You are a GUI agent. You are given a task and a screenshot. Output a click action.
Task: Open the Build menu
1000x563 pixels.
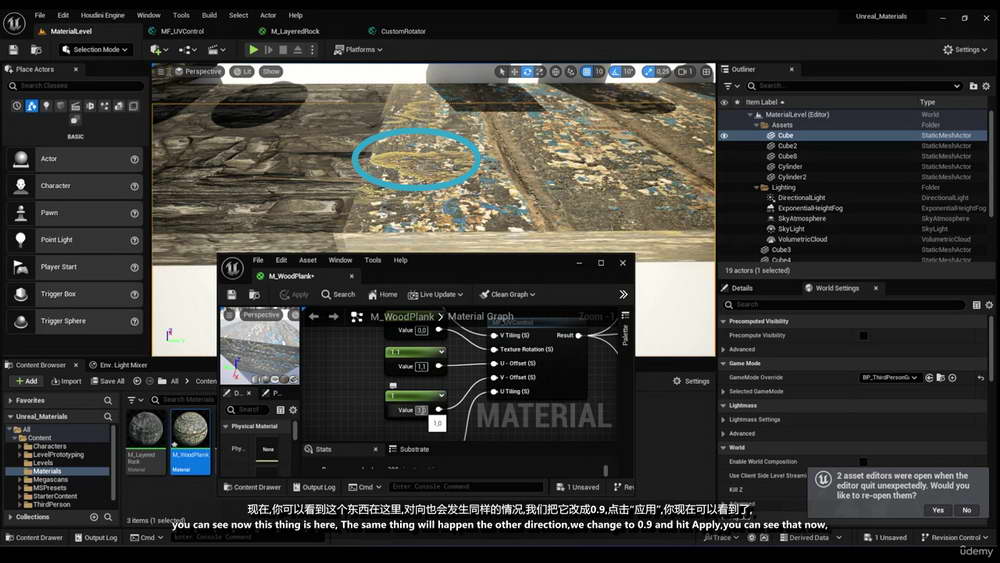pos(209,15)
